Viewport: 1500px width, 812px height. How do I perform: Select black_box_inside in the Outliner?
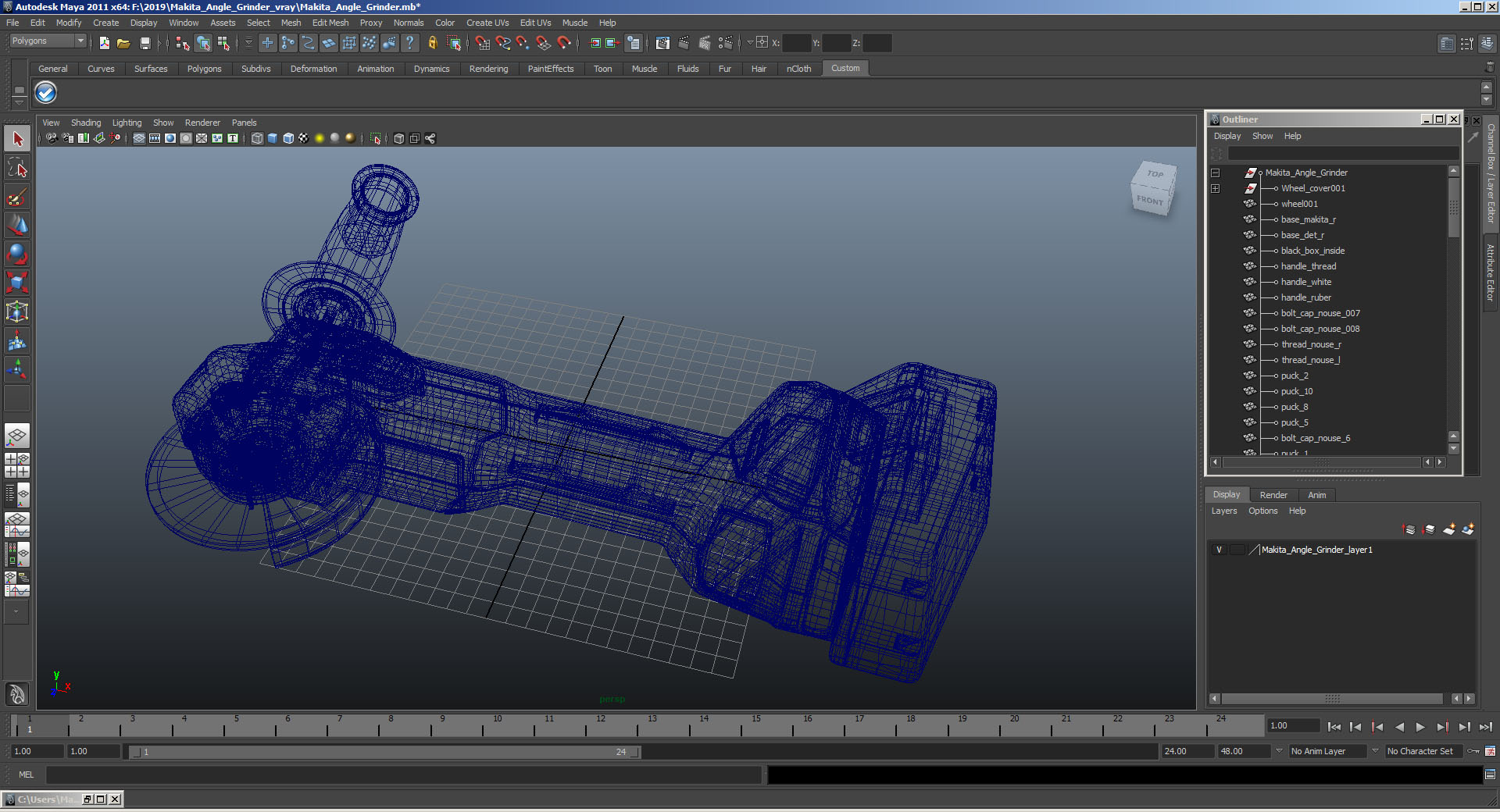click(1312, 251)
